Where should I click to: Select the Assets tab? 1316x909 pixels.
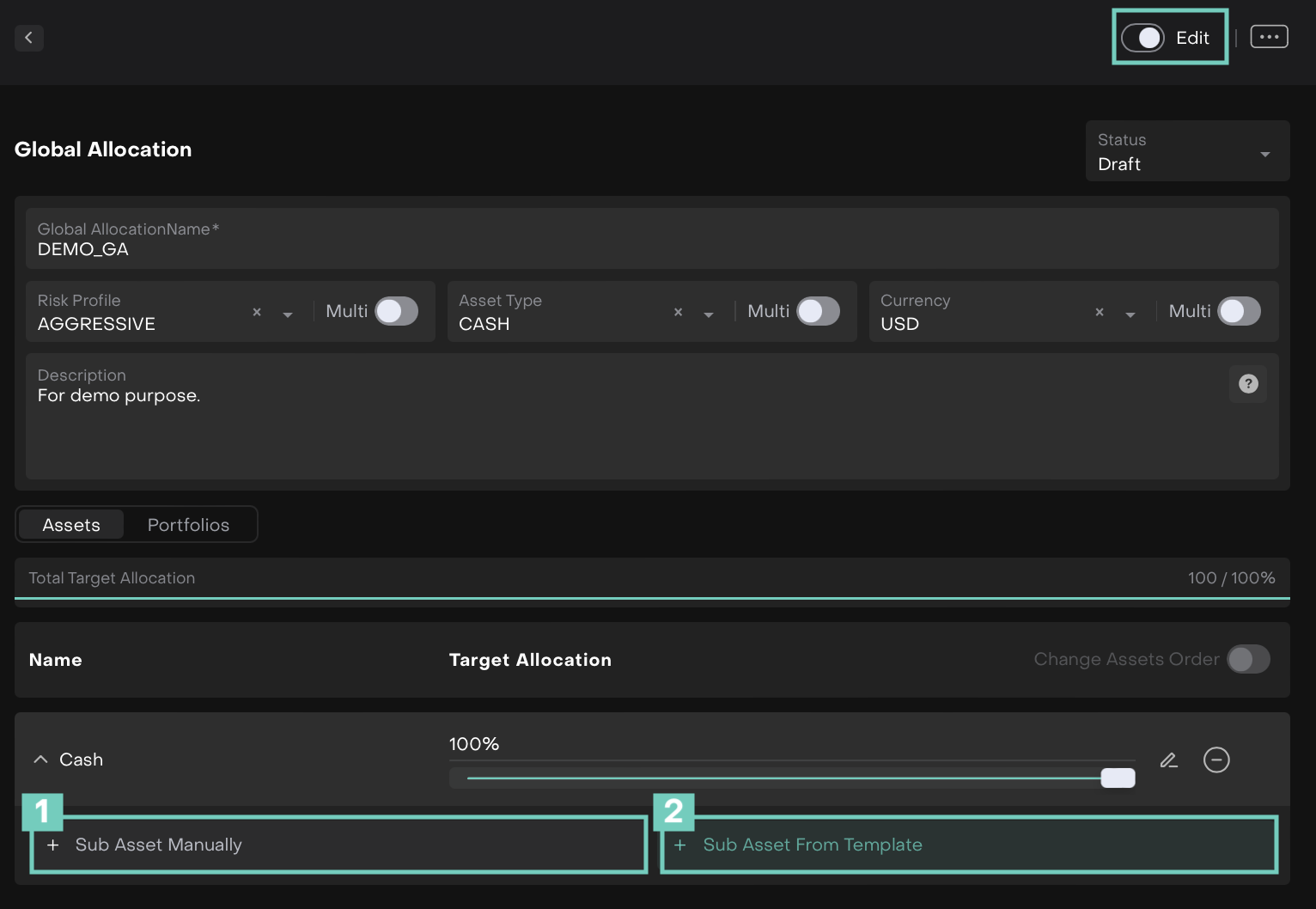click(71, 525)
